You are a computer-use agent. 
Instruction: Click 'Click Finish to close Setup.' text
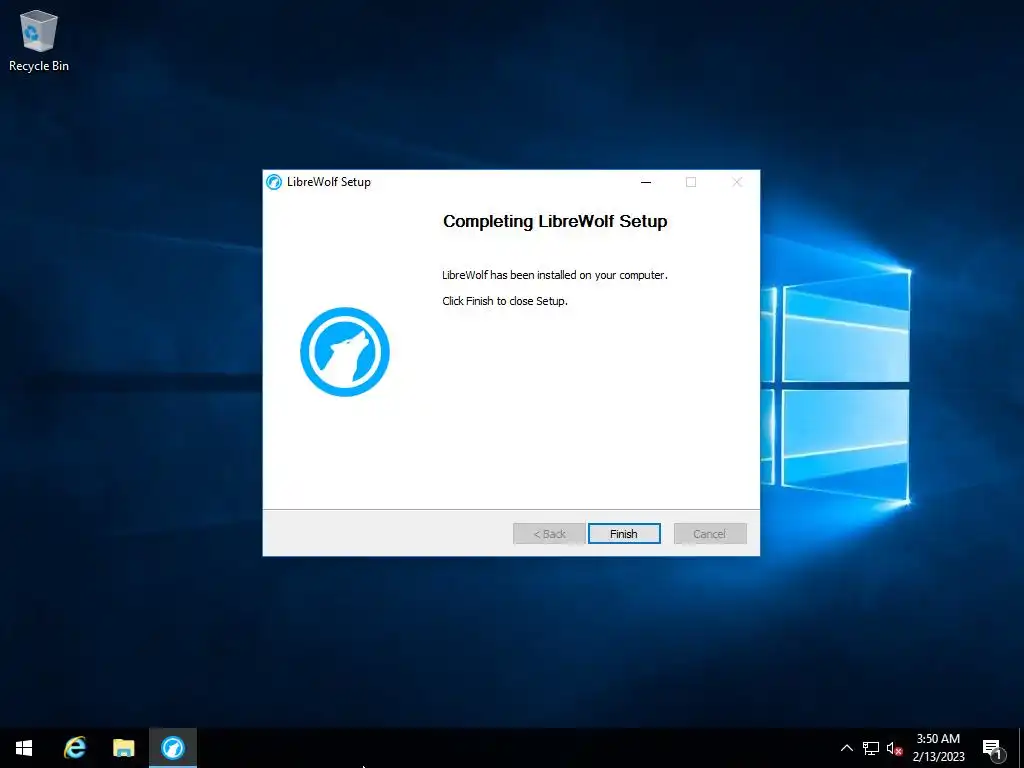click(505, 301)
